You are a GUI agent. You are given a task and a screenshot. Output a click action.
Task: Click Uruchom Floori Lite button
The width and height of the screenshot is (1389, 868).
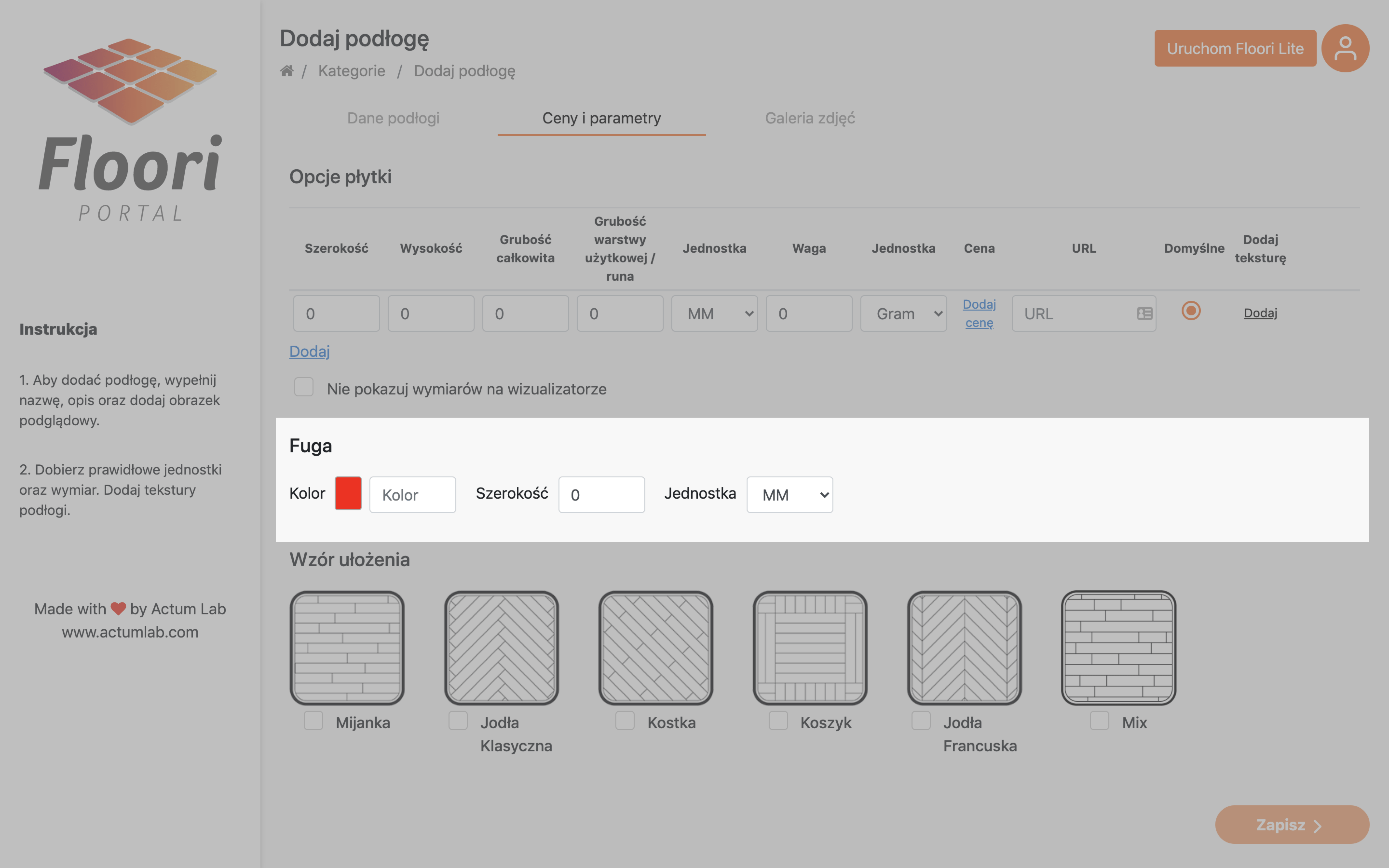pyautogui.click(x=1235, y=48)
